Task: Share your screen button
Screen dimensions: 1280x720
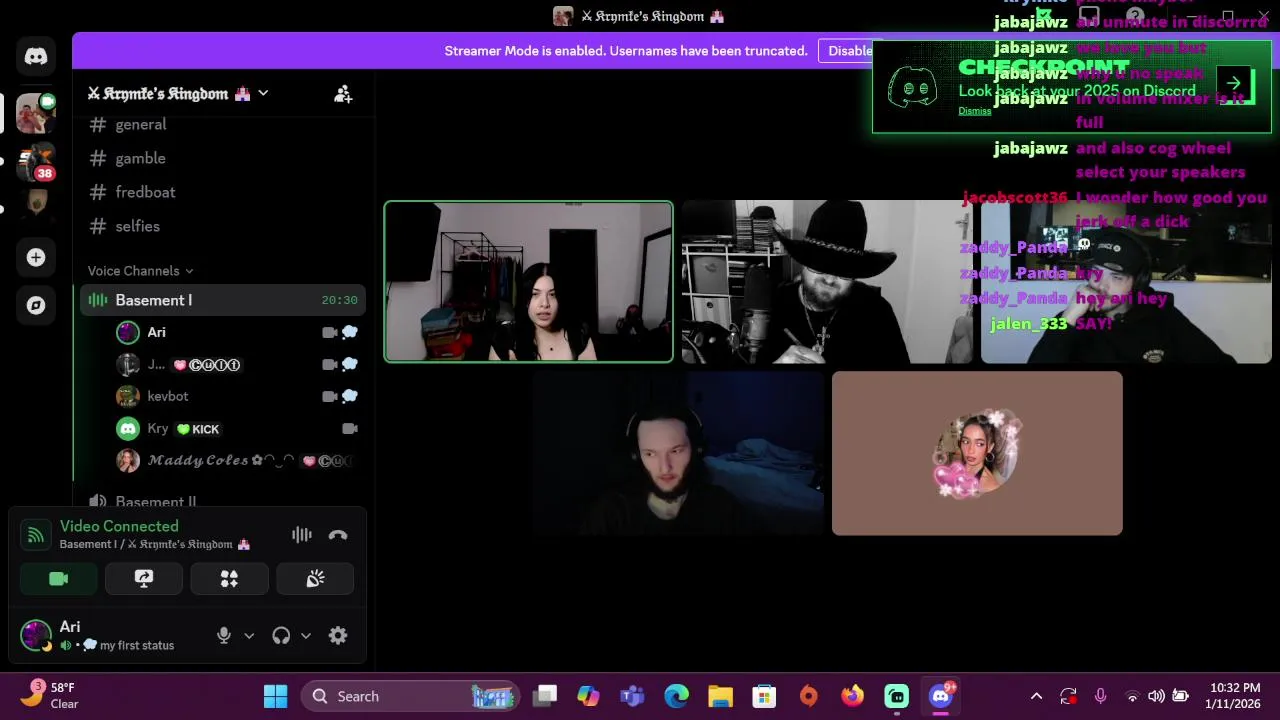Action: pyautogui.click(x=144, y=579)
